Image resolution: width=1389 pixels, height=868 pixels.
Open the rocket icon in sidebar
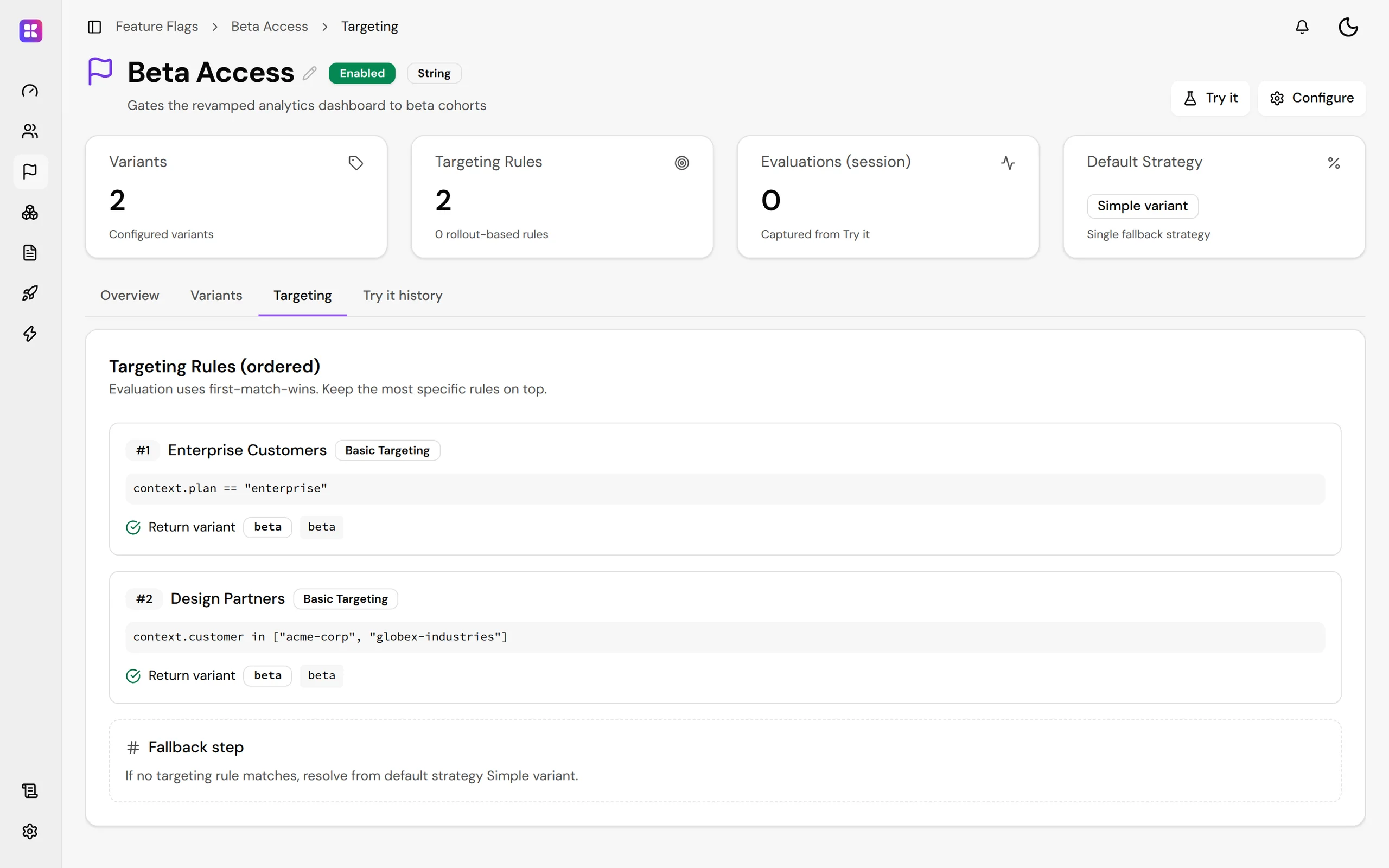point(30,293)
